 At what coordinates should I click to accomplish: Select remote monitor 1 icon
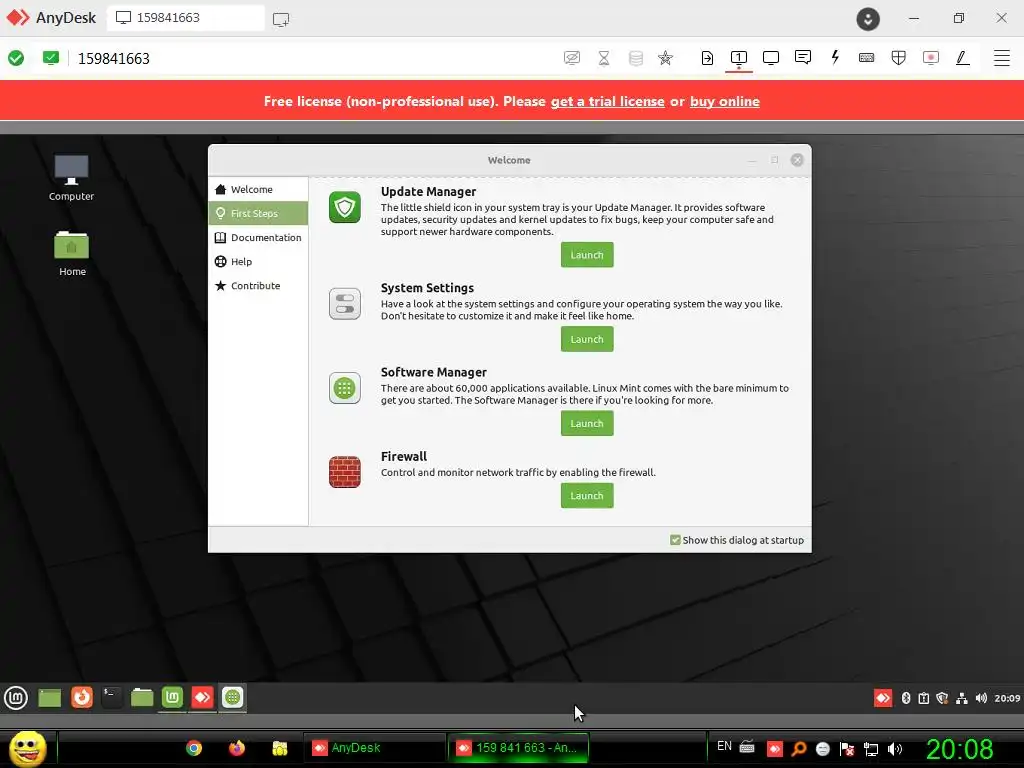pos(739,58)
